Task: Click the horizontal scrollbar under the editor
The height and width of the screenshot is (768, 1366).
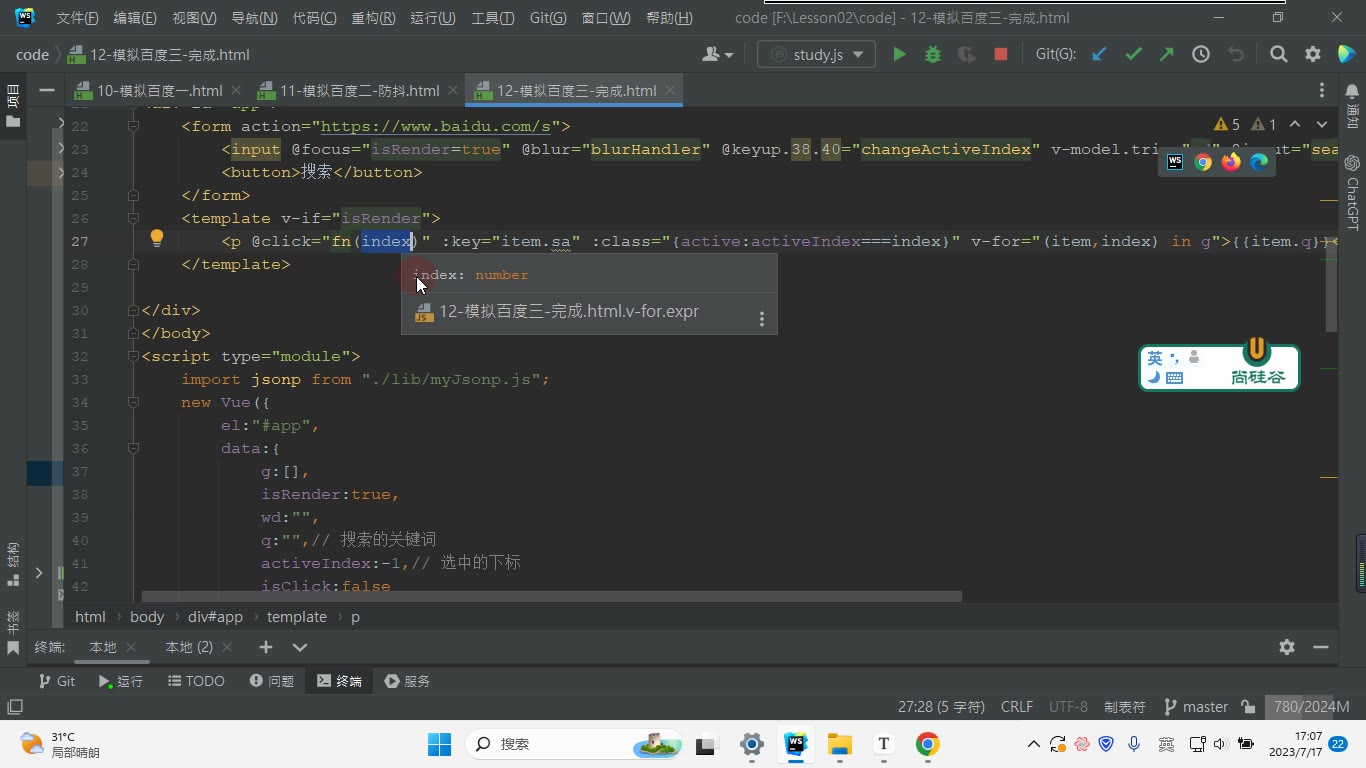Action: tap(552, 597)
